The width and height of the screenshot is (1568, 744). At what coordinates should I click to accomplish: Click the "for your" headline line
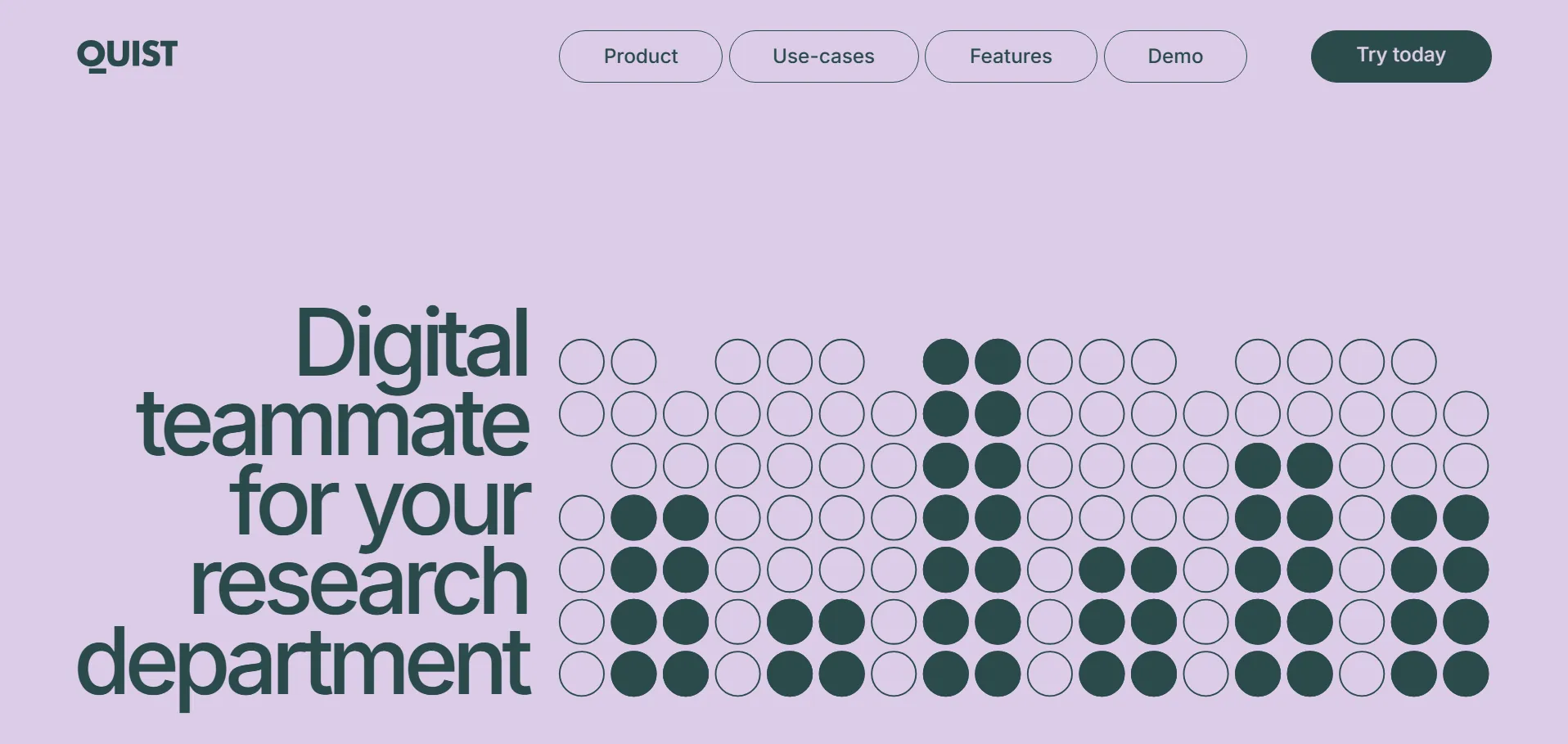[380, 503]
